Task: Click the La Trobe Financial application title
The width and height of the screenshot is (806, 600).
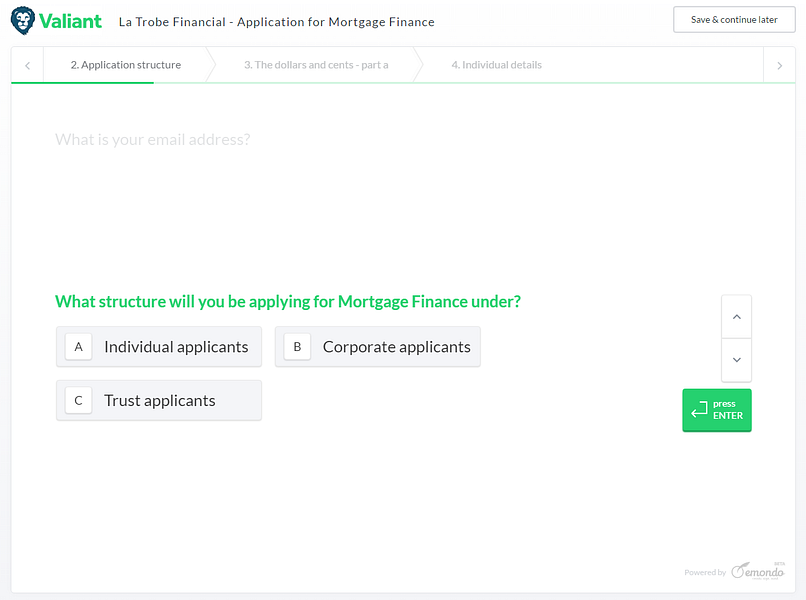Action: pyautogui.click(x=276, y=22)
